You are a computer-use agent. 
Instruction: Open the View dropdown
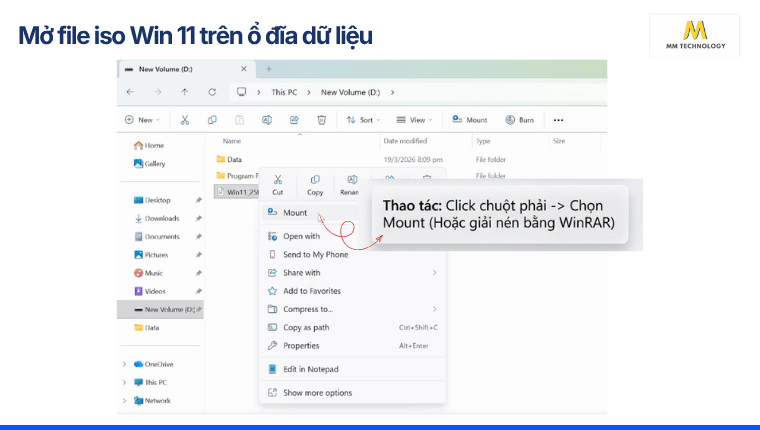pos(414,120)
